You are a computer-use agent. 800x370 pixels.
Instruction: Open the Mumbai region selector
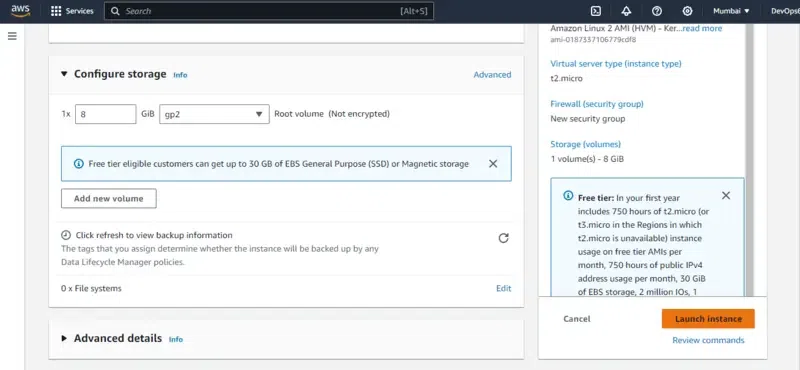[731, 11]
